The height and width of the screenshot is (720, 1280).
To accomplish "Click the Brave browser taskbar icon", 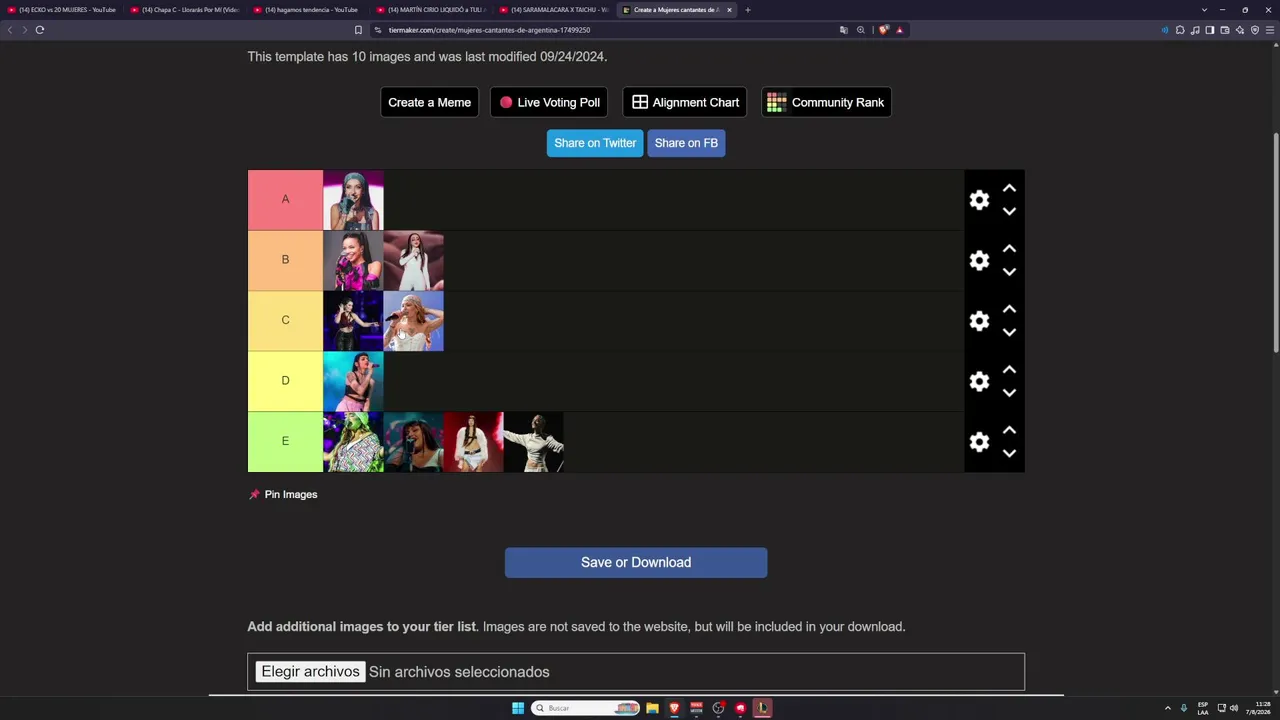I will [674, 708].
